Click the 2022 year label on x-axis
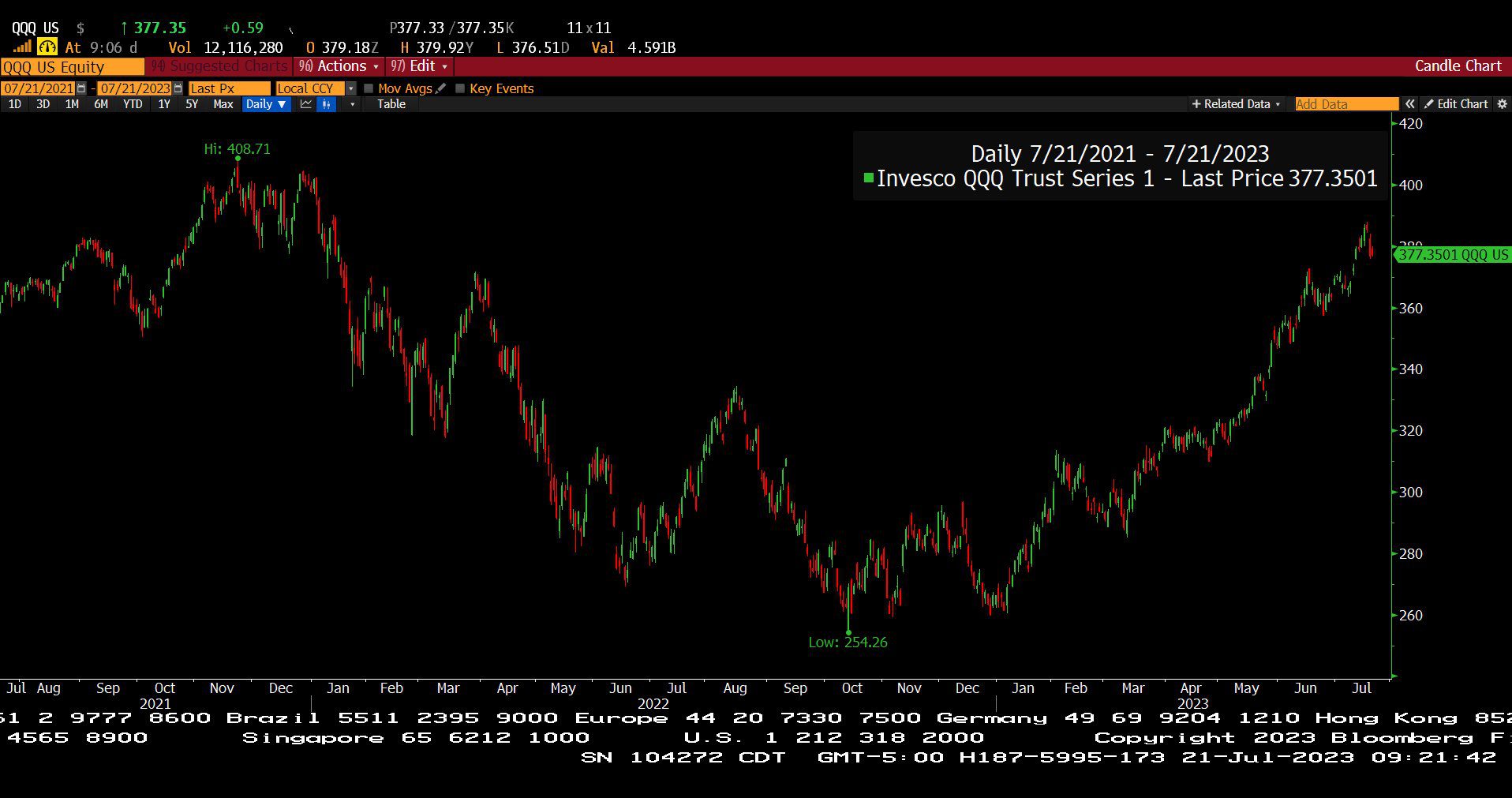1512x798 pixels. point(653,703)
